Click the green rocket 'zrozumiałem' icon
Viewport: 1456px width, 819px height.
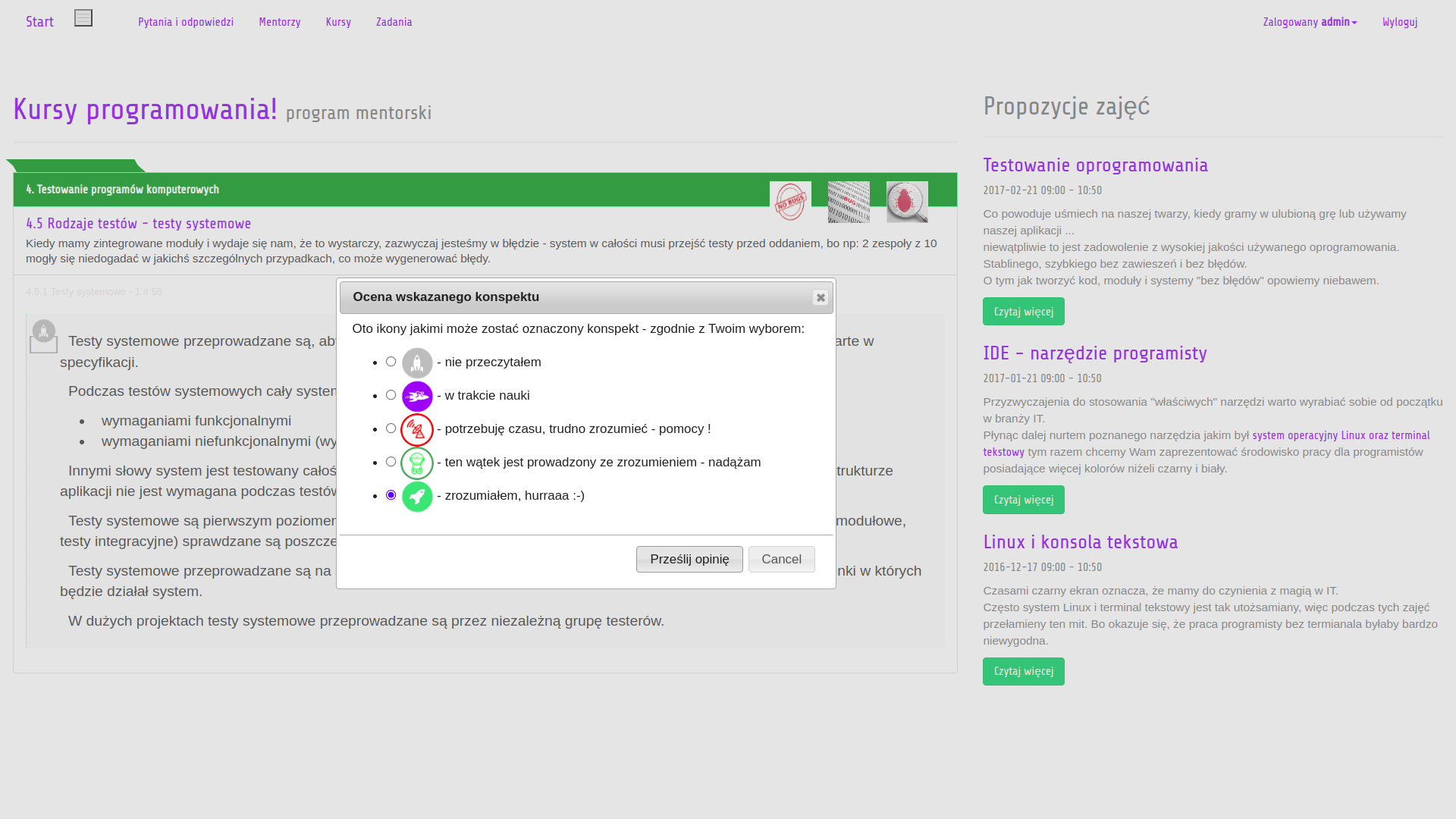pos(417,497)
